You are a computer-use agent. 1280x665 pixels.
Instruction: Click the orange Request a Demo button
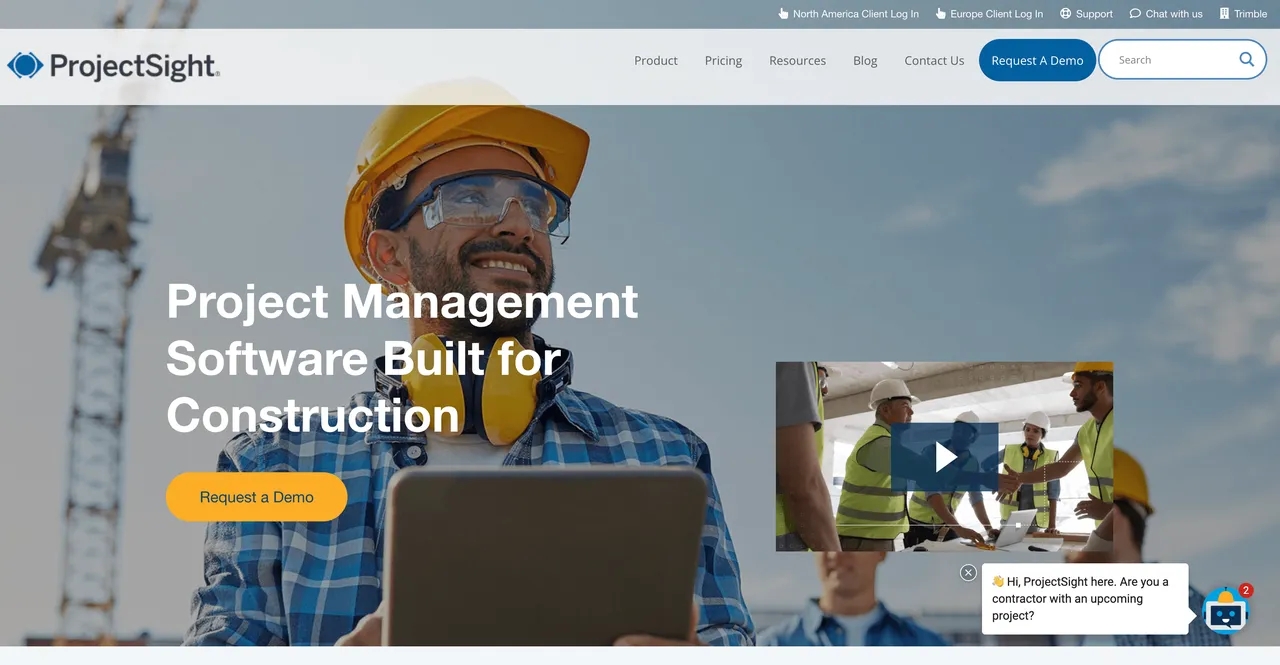pos(256,497)
